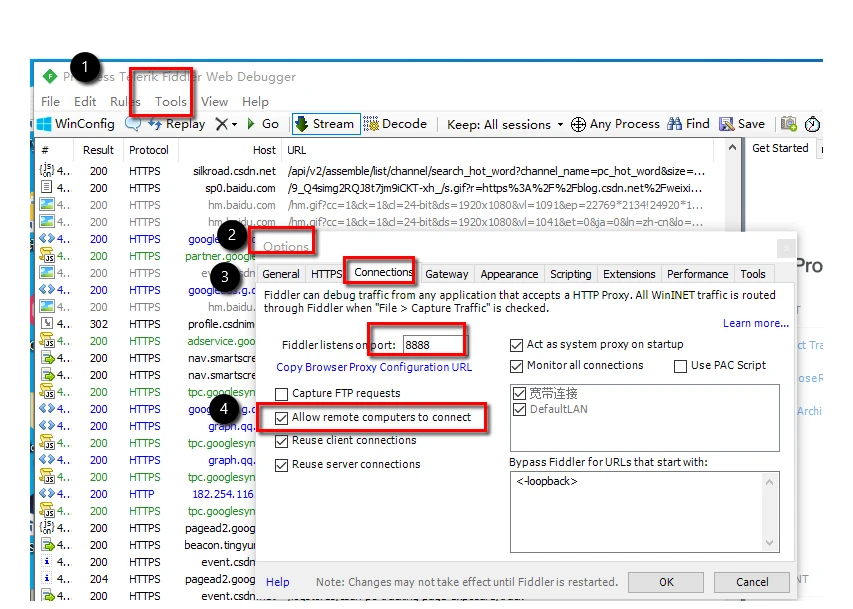Select the silkroad.csdn.net session icon
Image resolution: width=853 pixels, height=609 pixels.
[x=47, y=170]
